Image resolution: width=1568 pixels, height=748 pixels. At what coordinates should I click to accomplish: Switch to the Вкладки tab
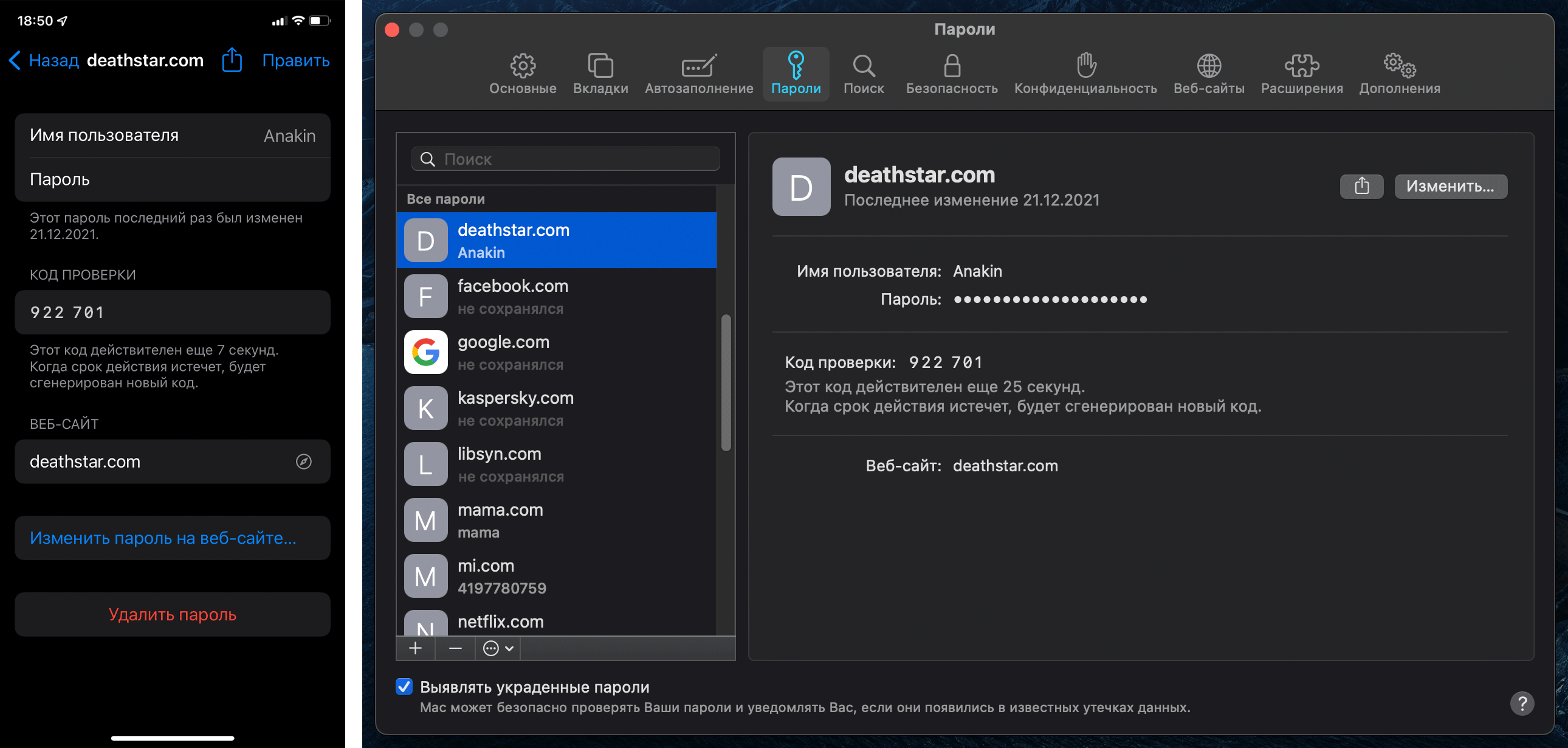tap(600, 74)
